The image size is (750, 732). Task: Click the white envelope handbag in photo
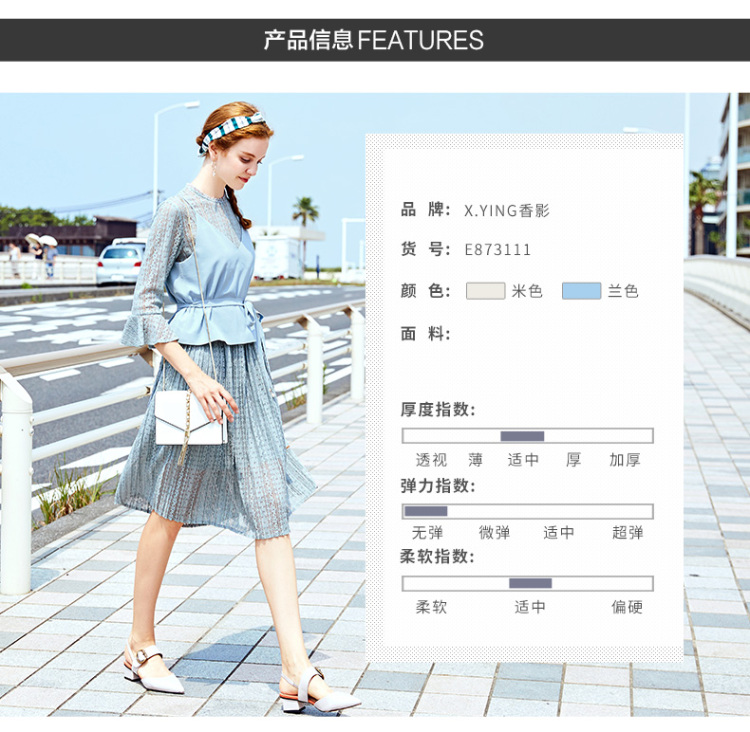[x=190, y=418]
